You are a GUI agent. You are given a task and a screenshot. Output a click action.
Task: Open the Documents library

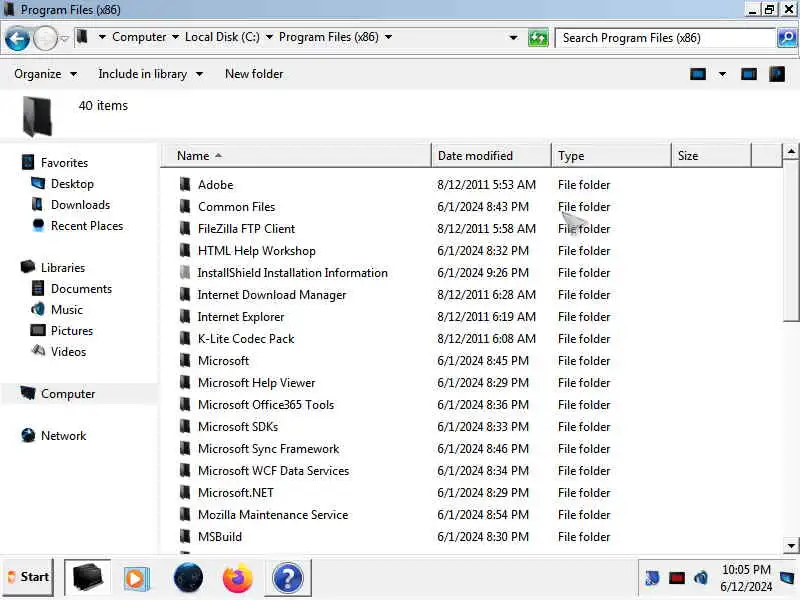81,289
